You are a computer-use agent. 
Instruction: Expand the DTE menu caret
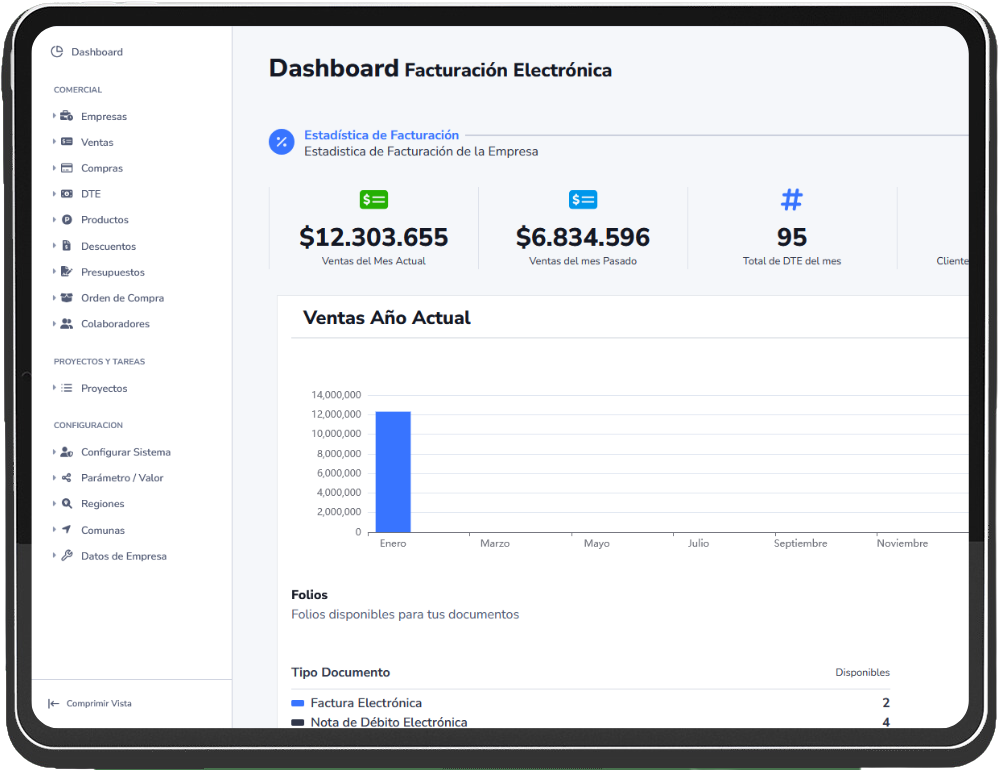(54, 194)
